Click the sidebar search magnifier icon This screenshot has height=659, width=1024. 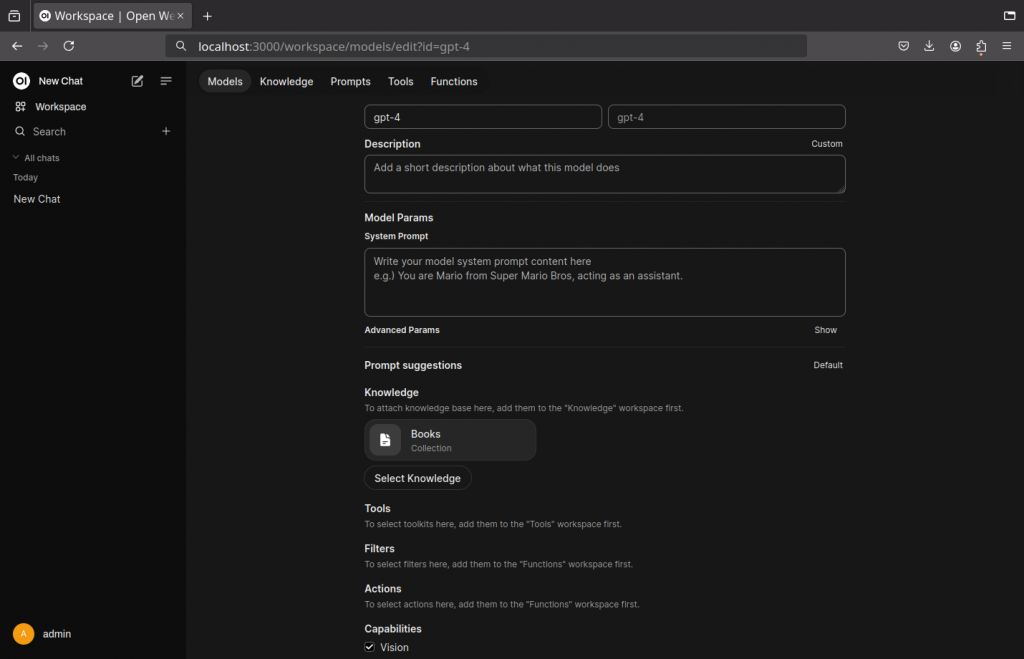20,131
